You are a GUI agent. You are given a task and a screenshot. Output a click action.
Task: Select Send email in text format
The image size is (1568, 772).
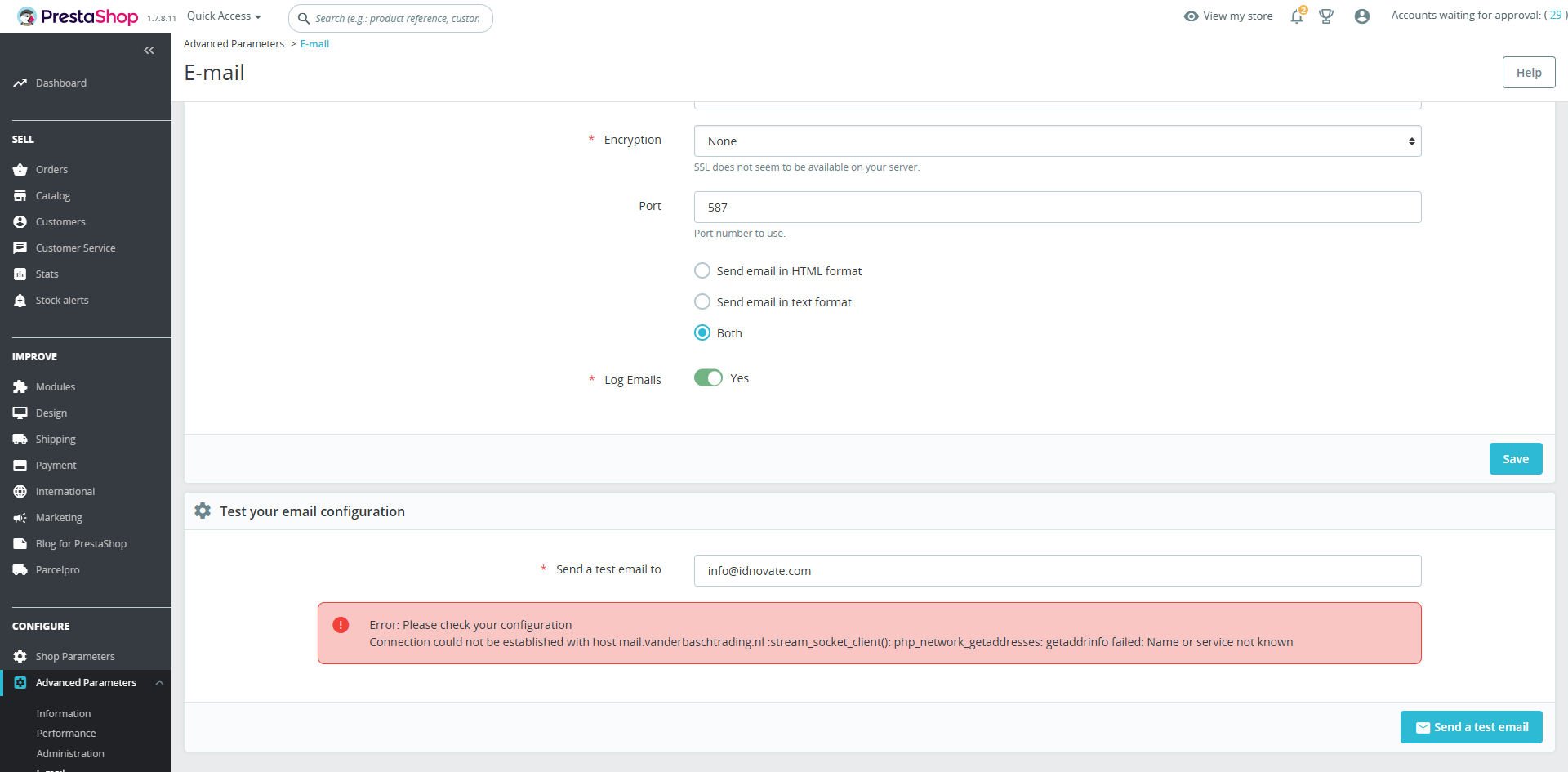point(702,301)
